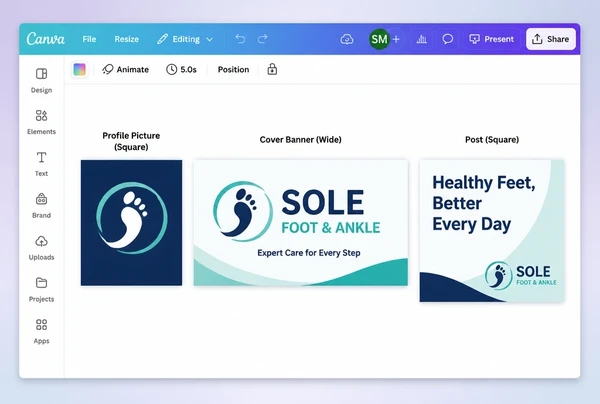Select the large SOLE text in banner
This screenshot has height=404, width=600.
(323, 202)
